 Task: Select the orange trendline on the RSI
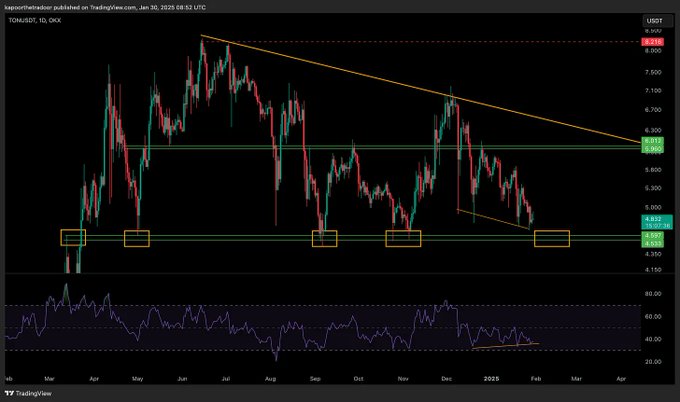click(505, 346)
